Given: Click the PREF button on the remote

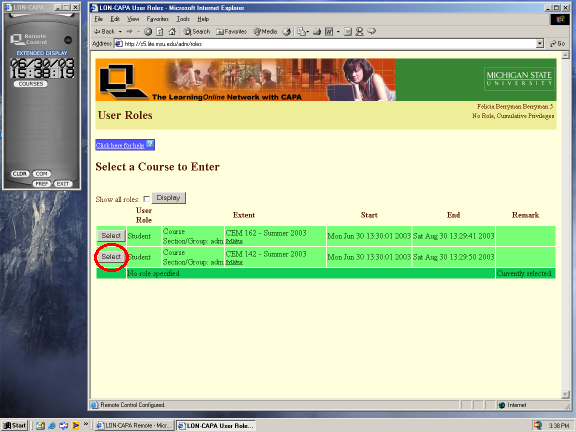Looking at the screenshot, I should (42, 184).
